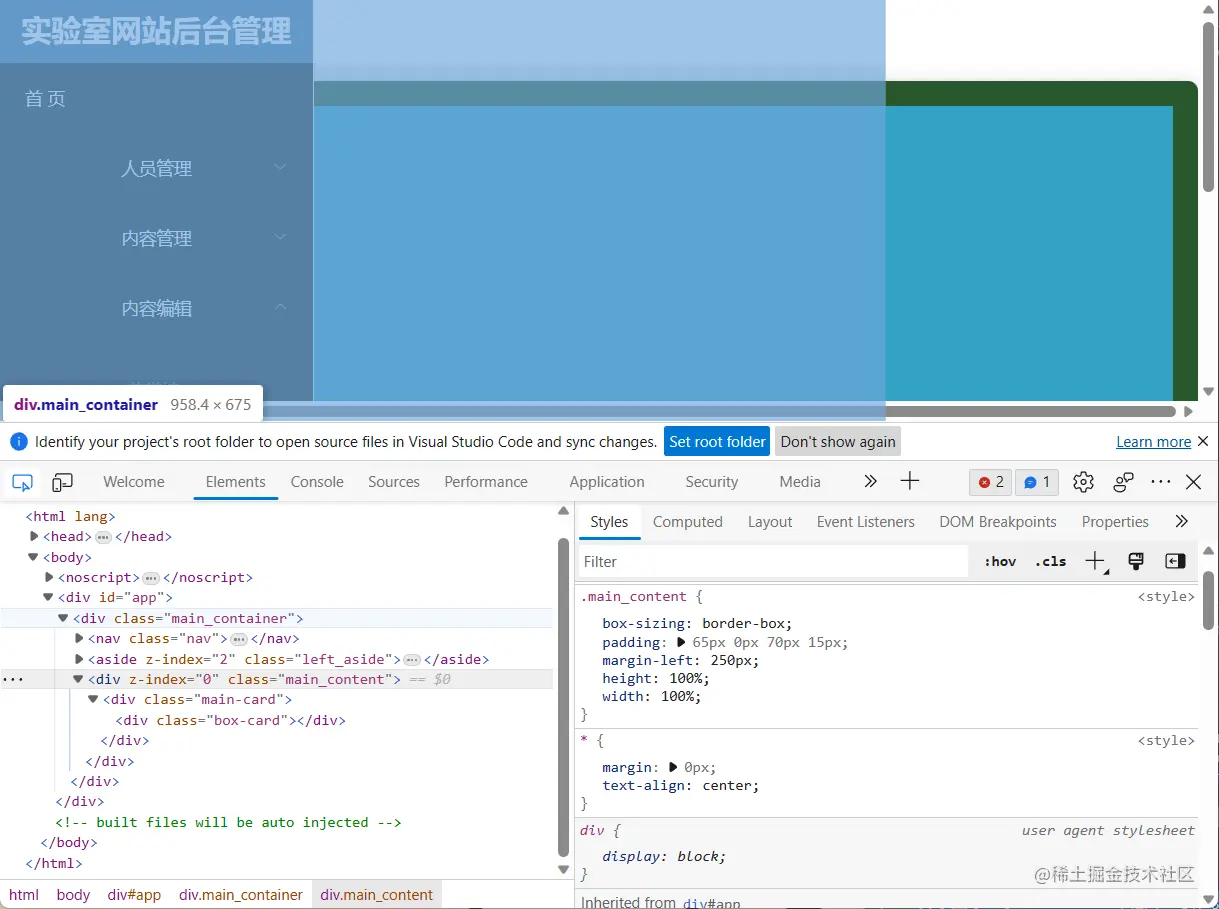The width and height of the screenshot is (1219, 909).
Task: Collapse the div#app node arrow
Action: point(49,598)
